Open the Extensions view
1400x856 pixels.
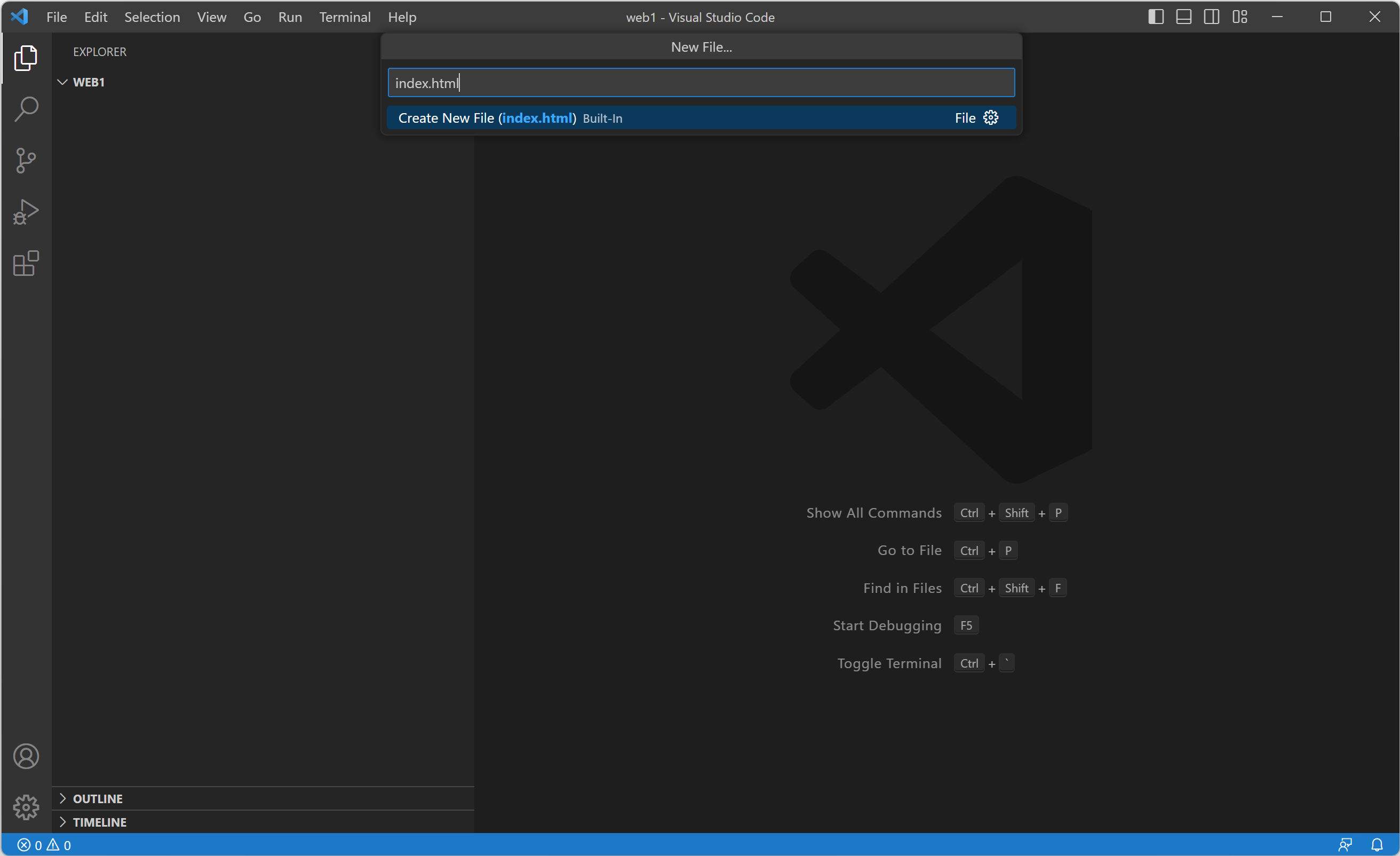(x=26, y=263)
